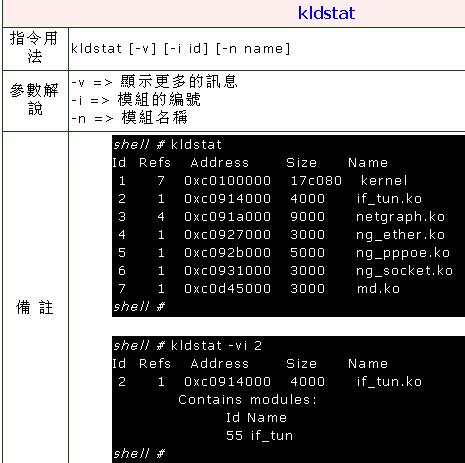Click the Address column header in first terminal
This screenshot has height=463, width=465.
pyautogui.click(x=220, y=163)
